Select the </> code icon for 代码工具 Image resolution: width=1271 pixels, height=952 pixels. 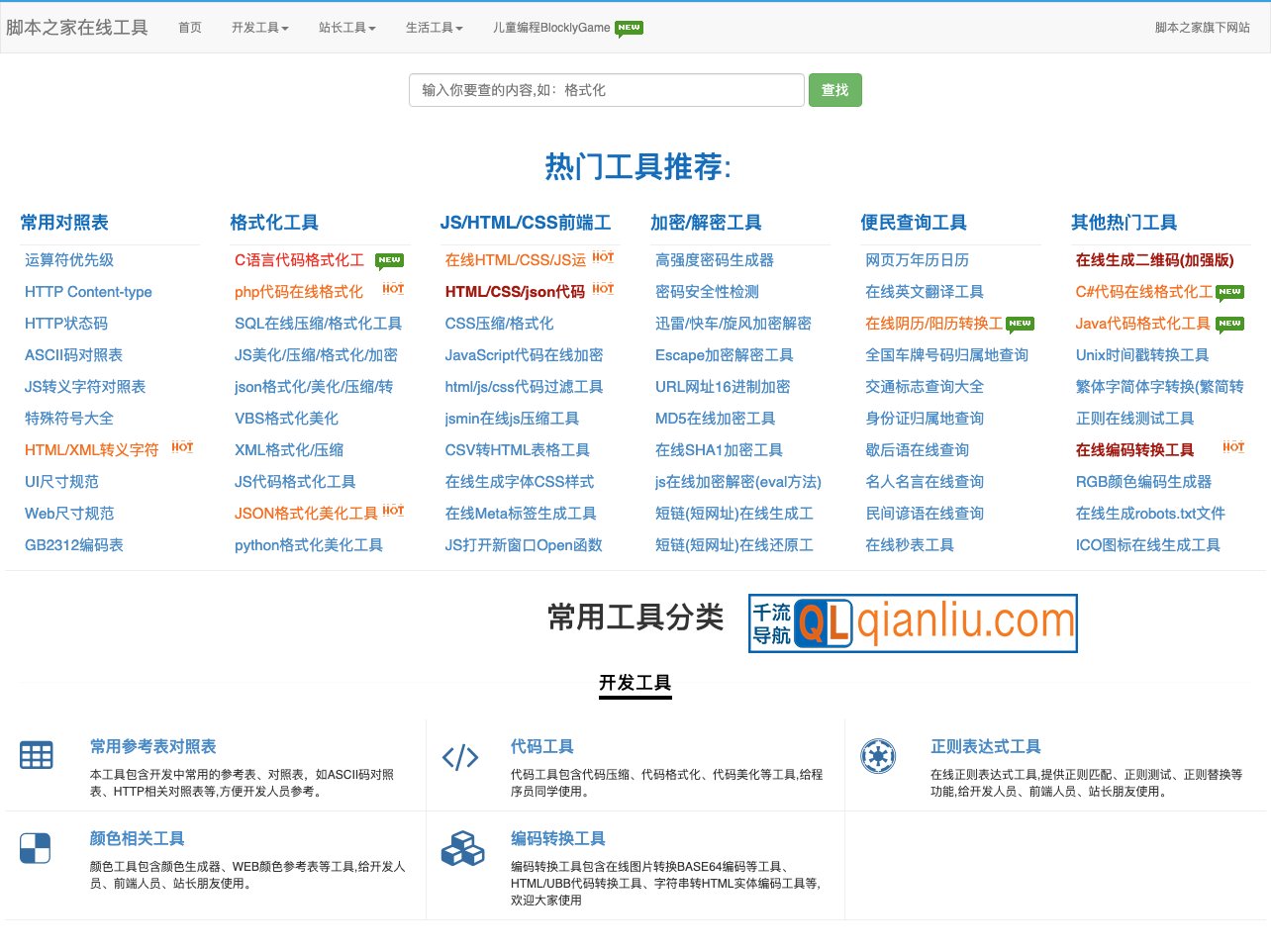coord(460,758)
